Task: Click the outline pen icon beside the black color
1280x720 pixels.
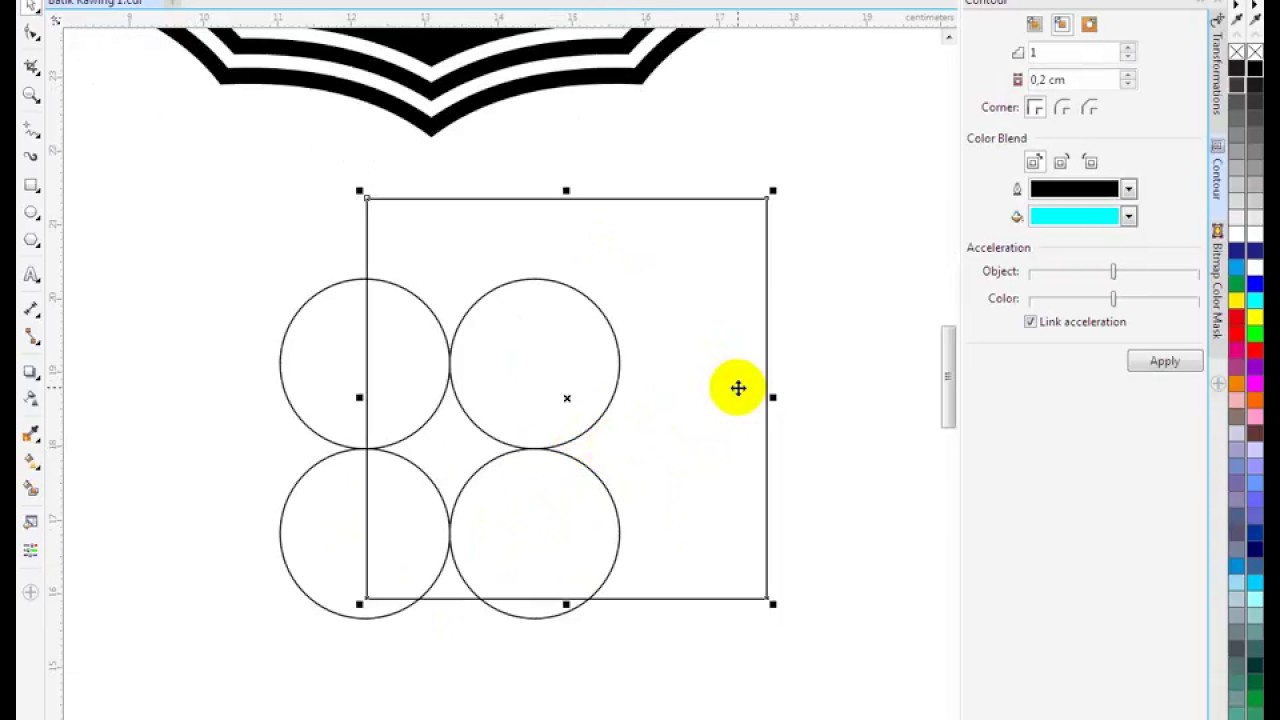Action: (1018, 189)
